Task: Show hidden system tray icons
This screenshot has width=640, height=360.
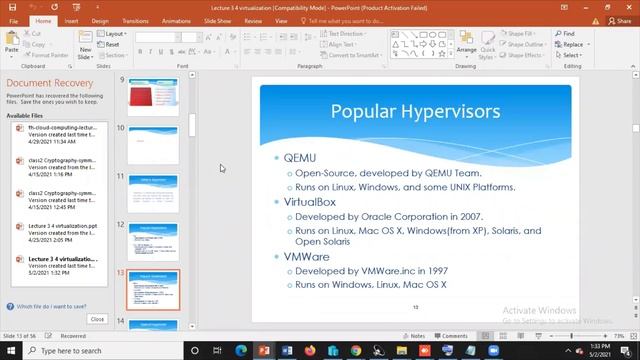Action: [x=568, y=351]
